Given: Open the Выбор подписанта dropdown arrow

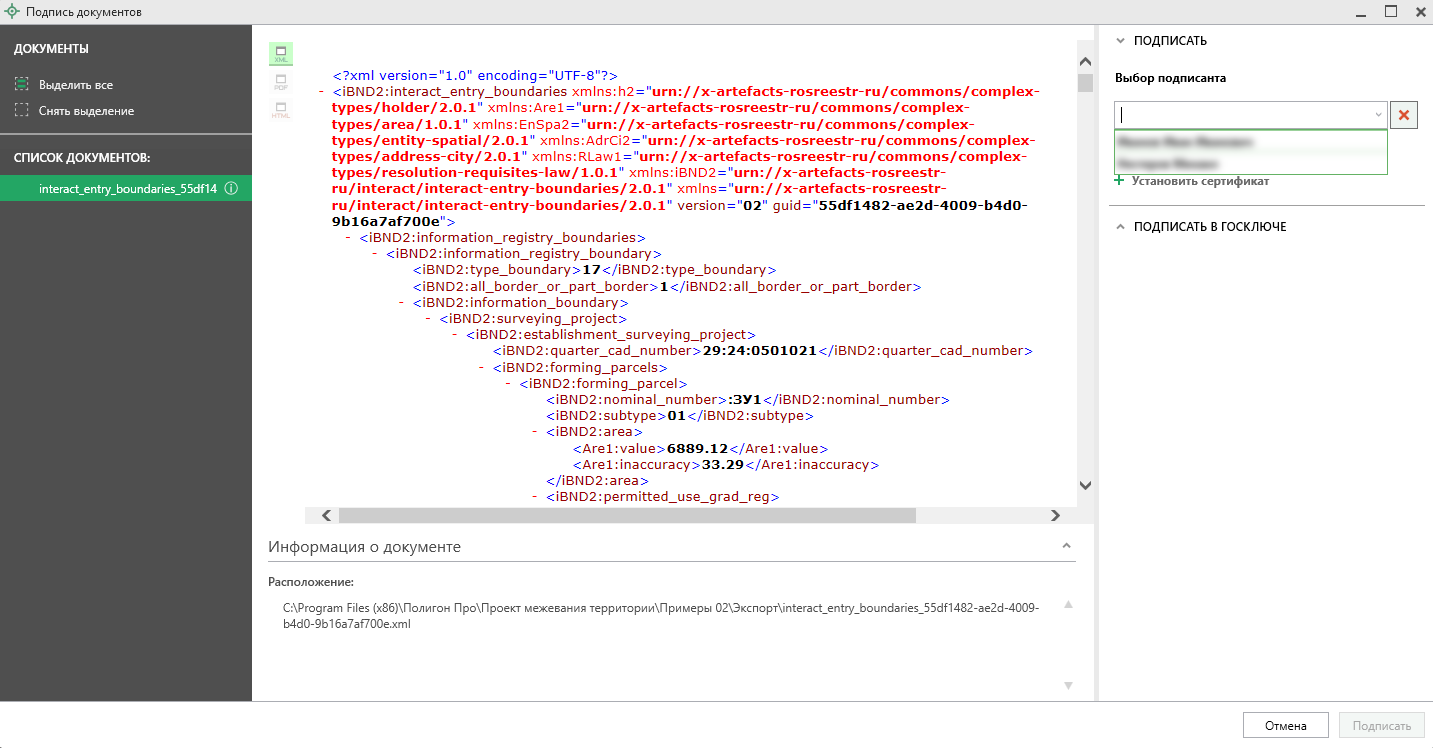Looking at the screenshot, I should 1377,115.
